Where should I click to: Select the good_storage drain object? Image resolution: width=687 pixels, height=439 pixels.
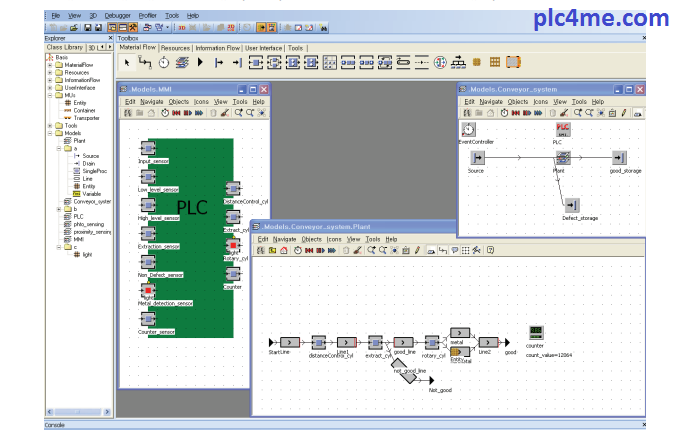[619, 158]
